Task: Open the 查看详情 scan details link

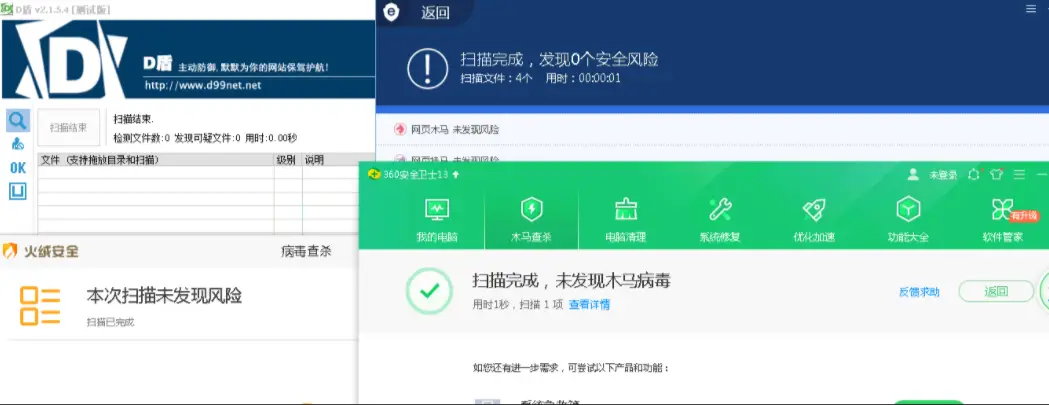Action: pyautogui.click(x=589, y=304)
